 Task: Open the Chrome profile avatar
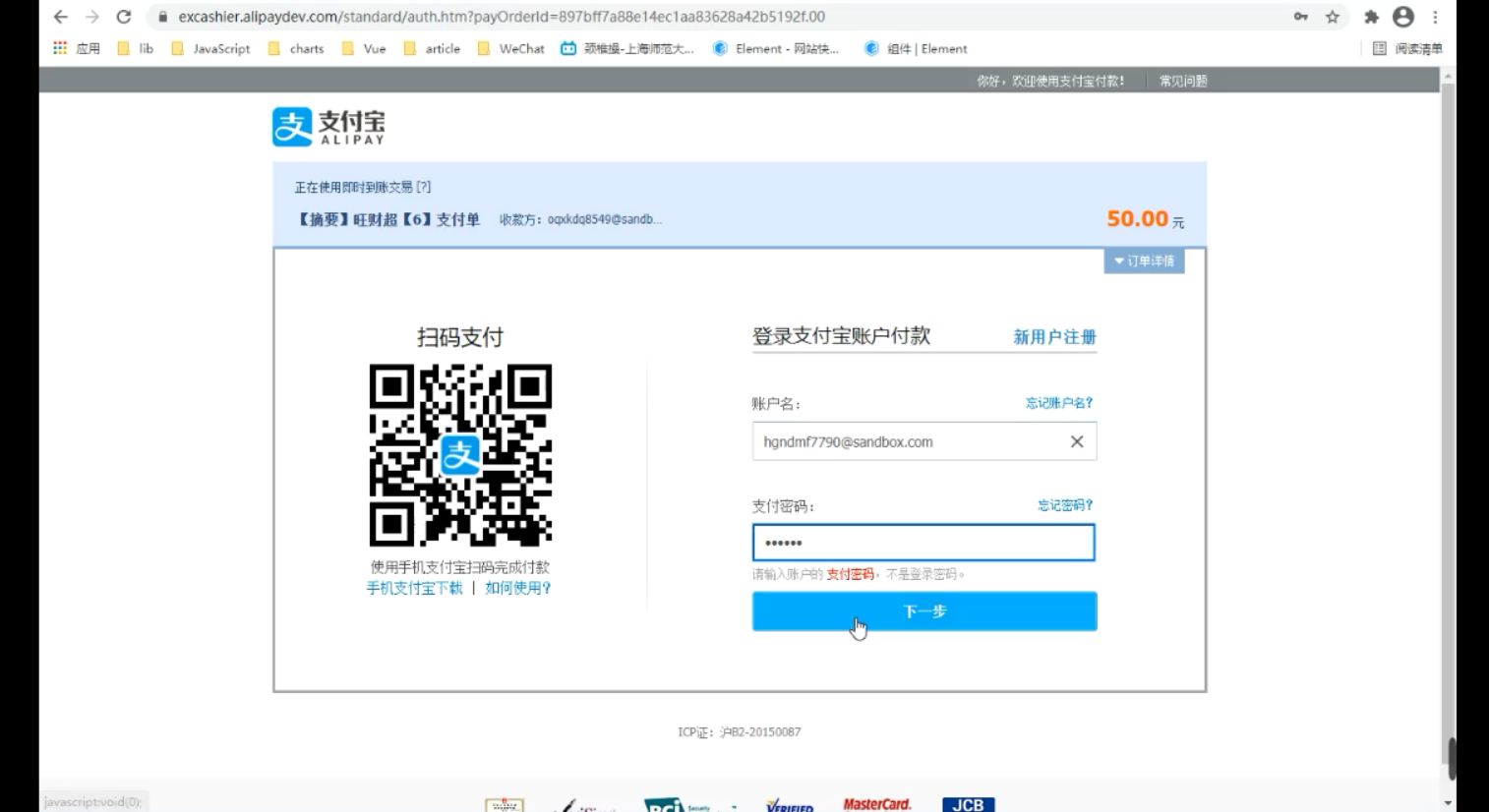click(x=1403, y=17)
